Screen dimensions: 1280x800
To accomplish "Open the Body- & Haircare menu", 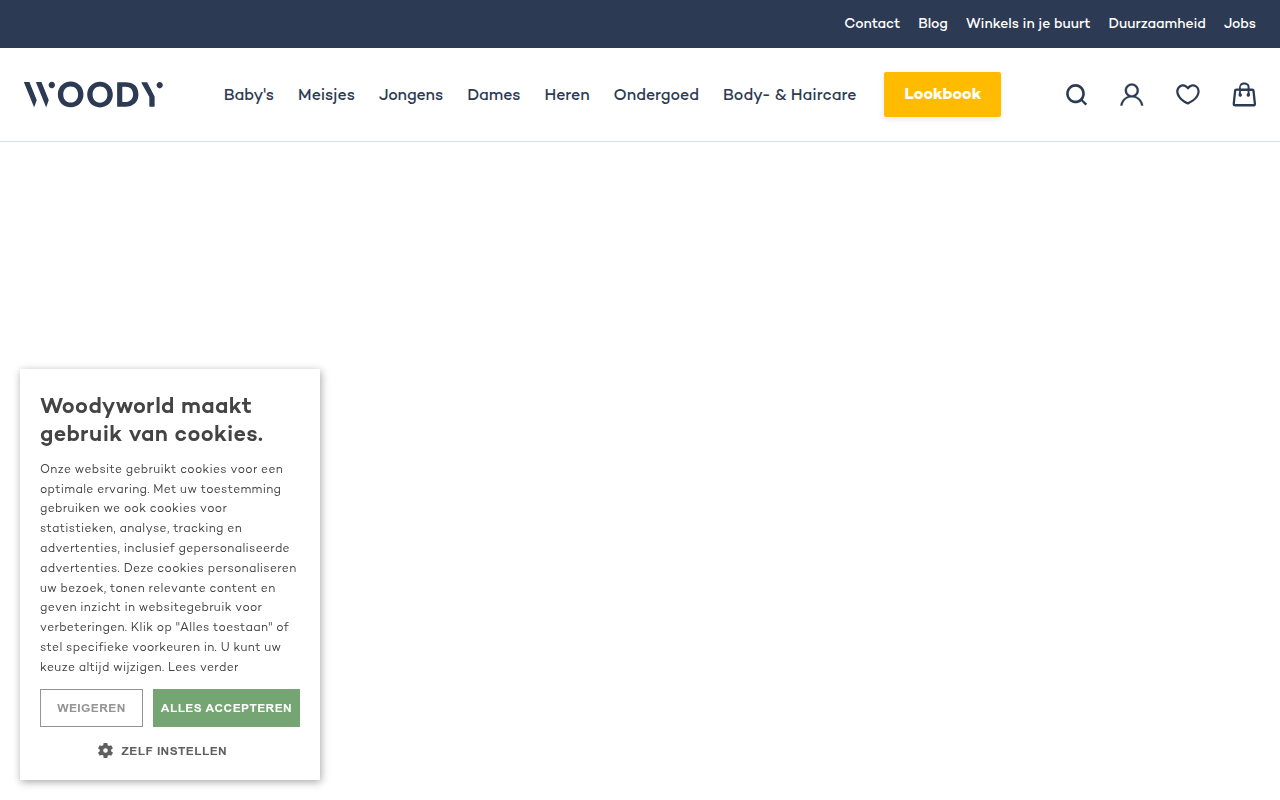I will tap(790, 95).
